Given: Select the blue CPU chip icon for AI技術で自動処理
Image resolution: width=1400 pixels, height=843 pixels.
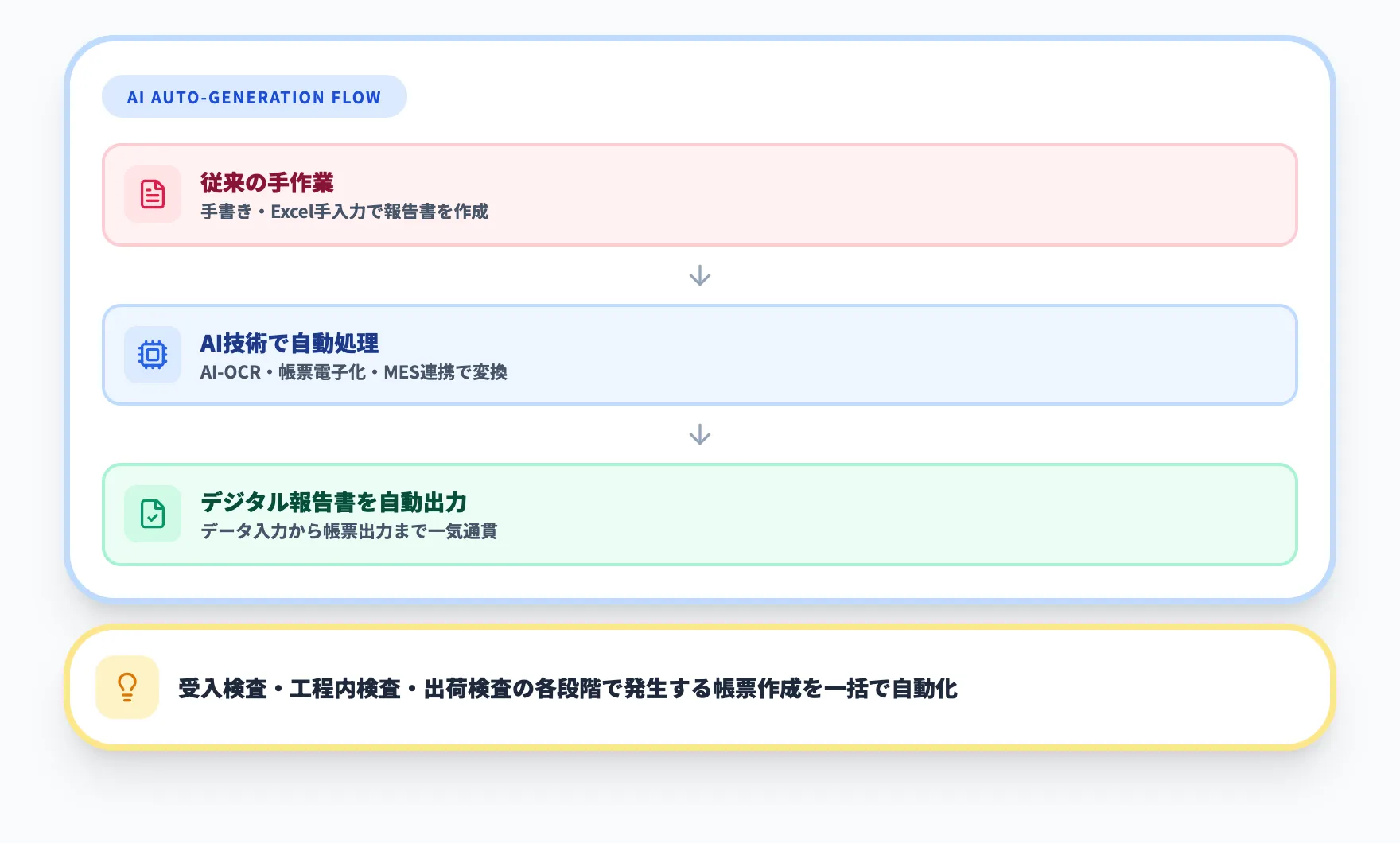Looking at the screenshot, I should tap(152, 355).
